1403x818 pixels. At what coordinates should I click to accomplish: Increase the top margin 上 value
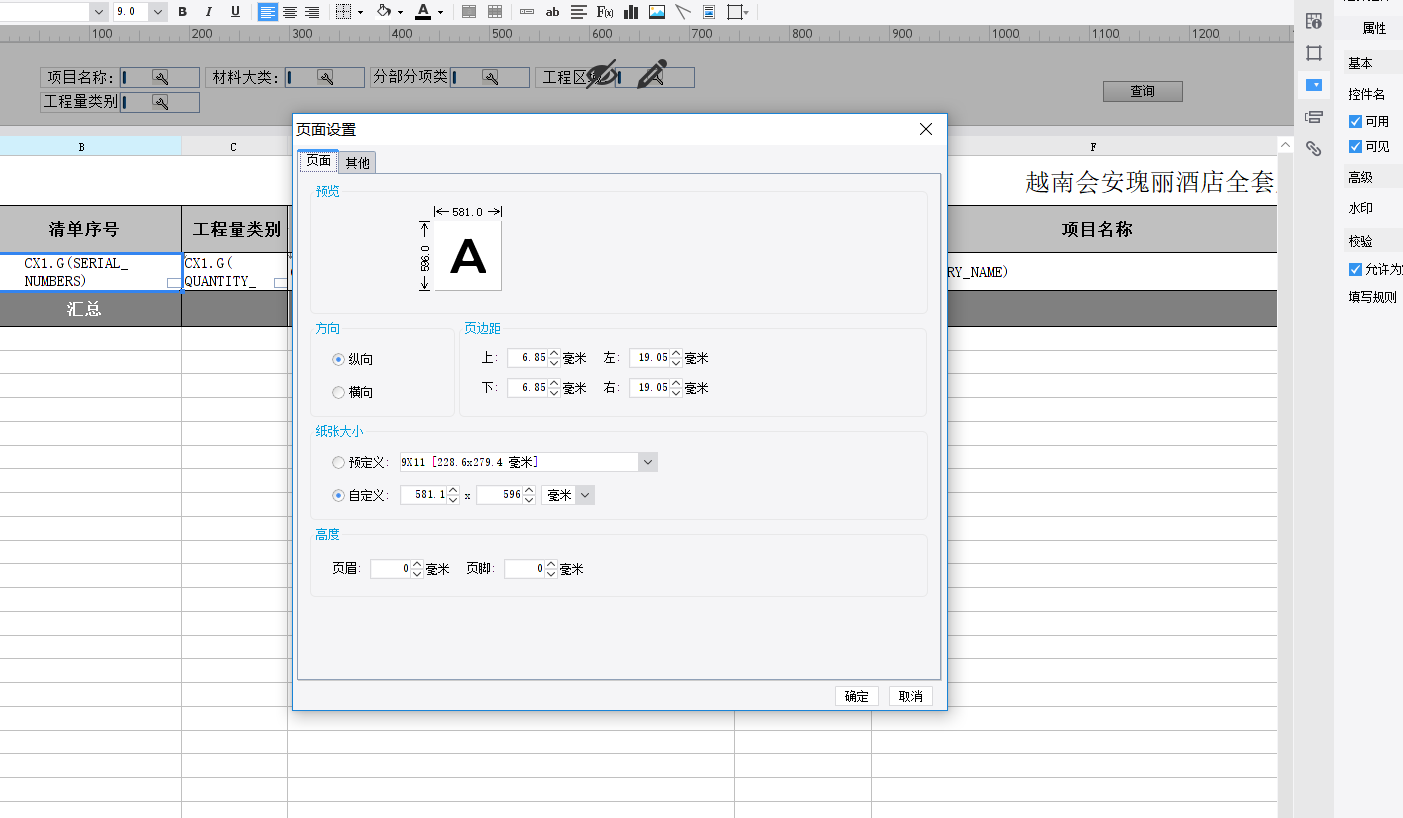tap(554, 354)
